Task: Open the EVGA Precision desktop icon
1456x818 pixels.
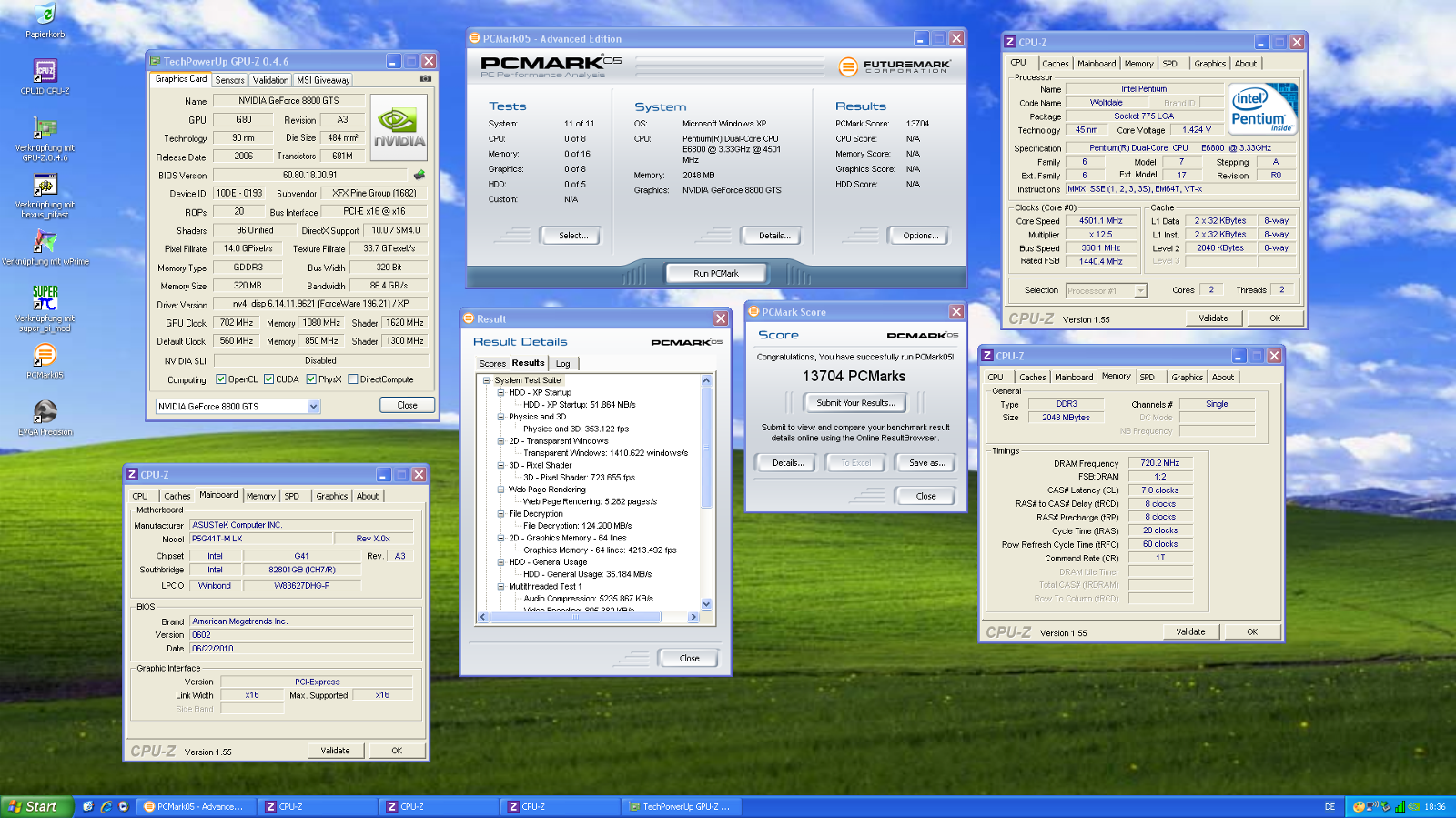Action: 45,412
